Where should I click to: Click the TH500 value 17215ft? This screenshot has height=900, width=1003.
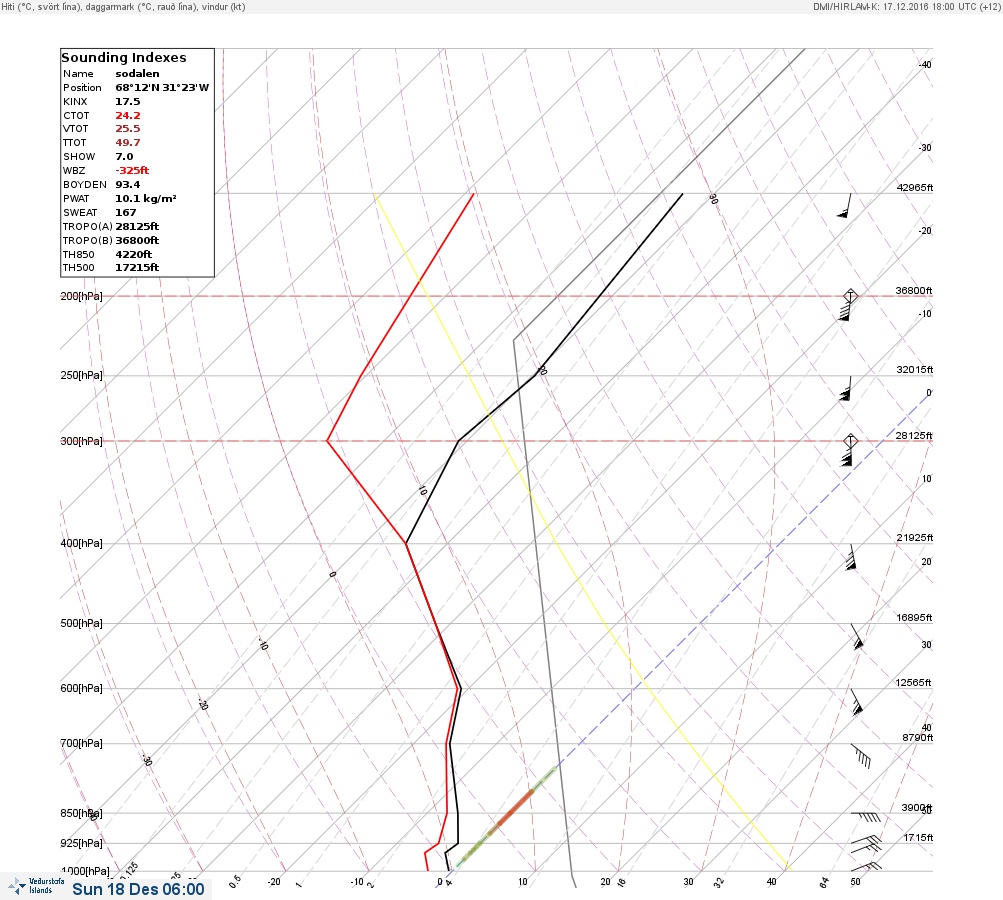click(x=137, y=267)
